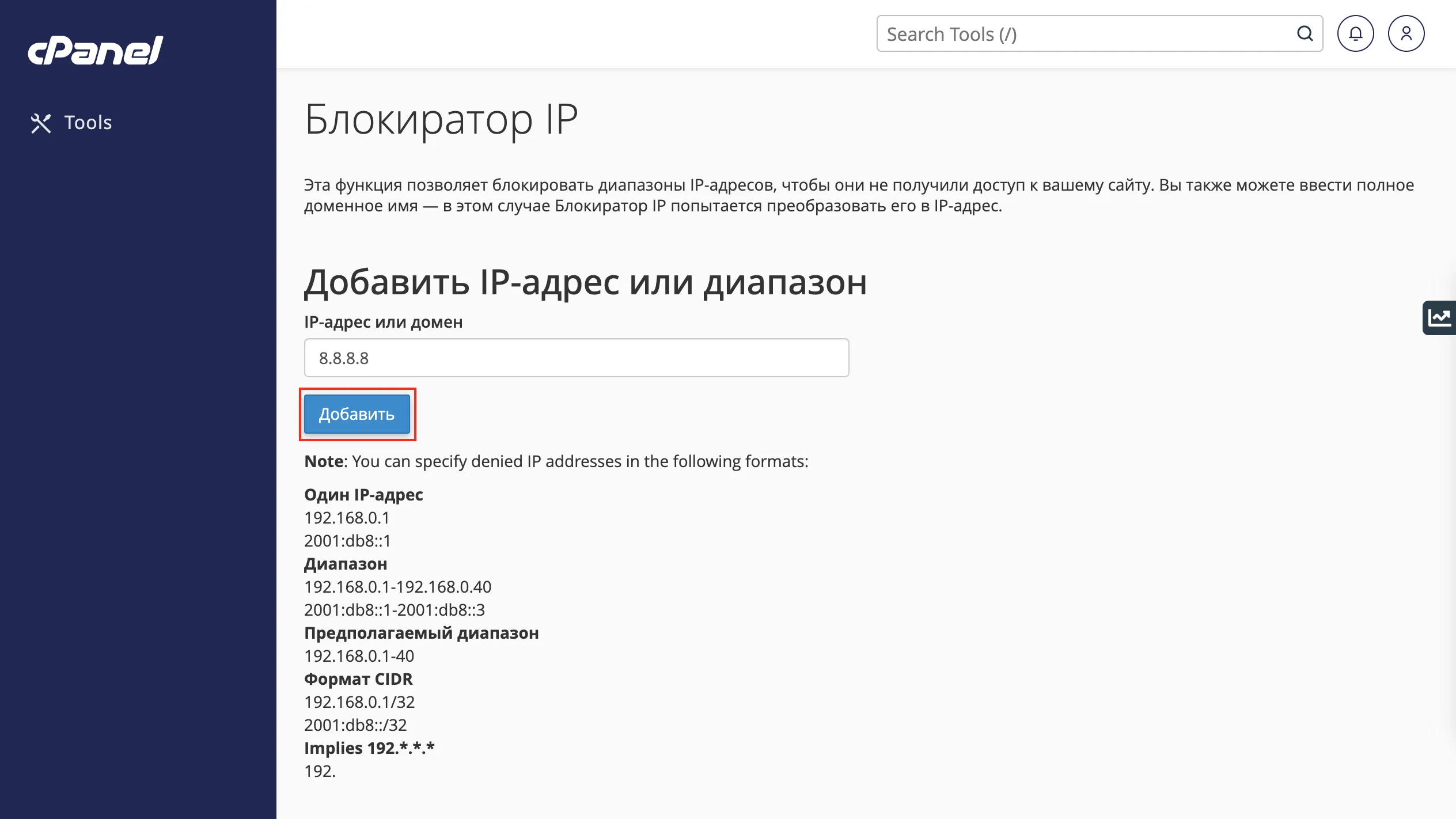Viewport: 1456px width, 819px height.
Task: Run search with the magnifying glass icon
Action: [1304, 33]
